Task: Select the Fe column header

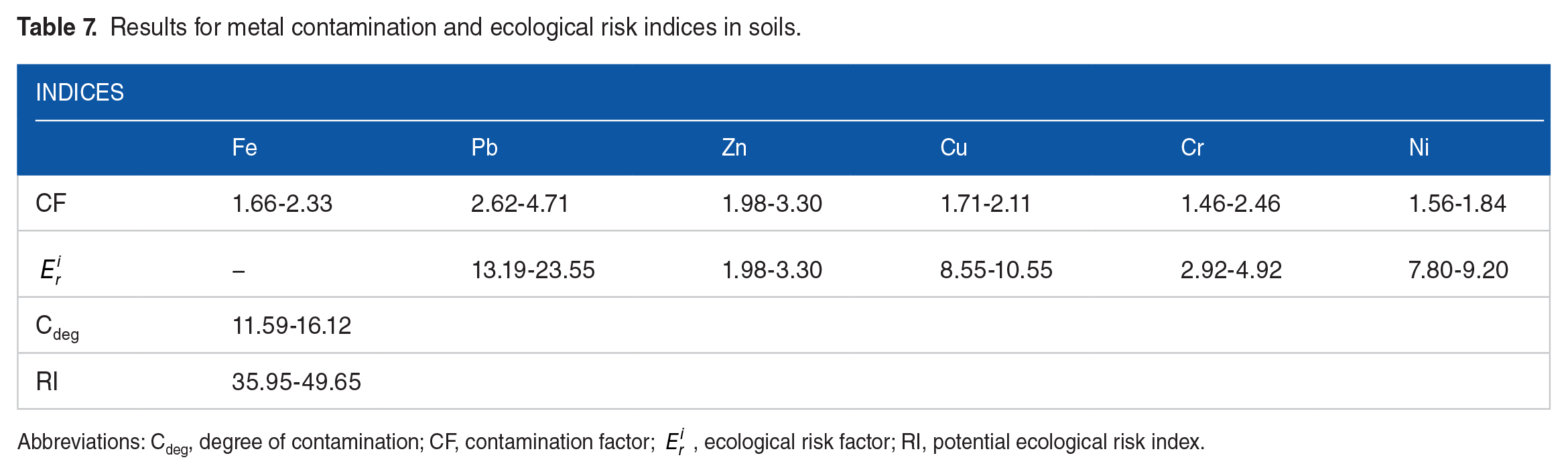Action: click(245, 147)
